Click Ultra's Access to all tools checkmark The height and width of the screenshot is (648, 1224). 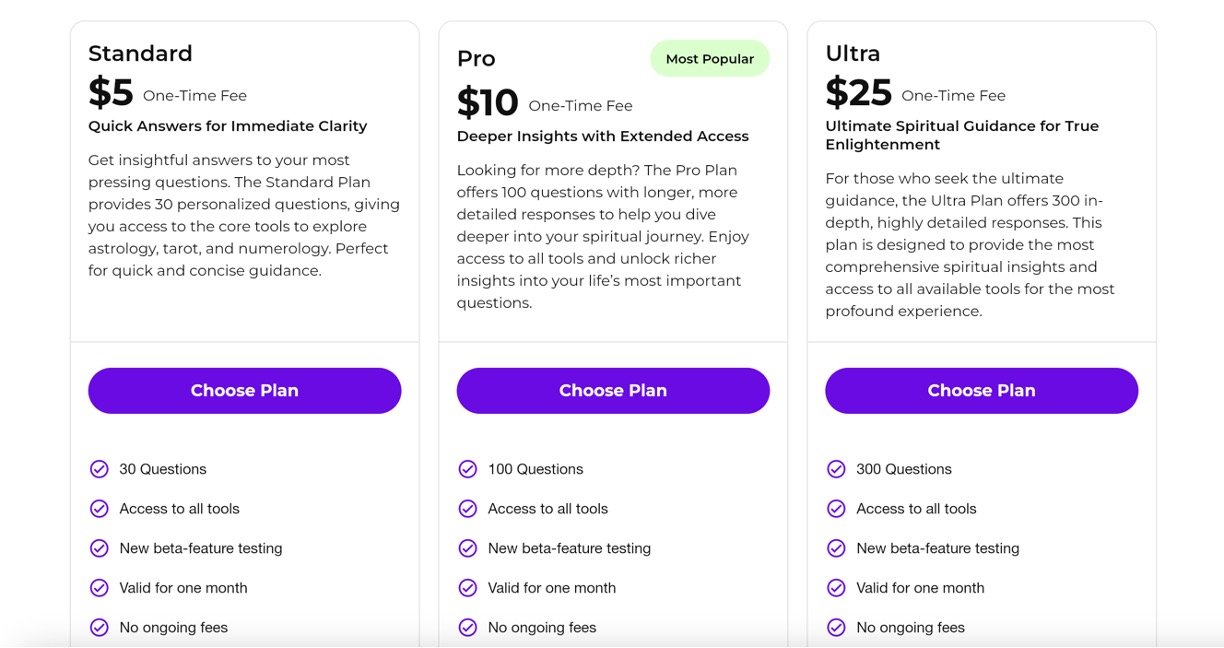pyautogui.click(x=836, y=509)
